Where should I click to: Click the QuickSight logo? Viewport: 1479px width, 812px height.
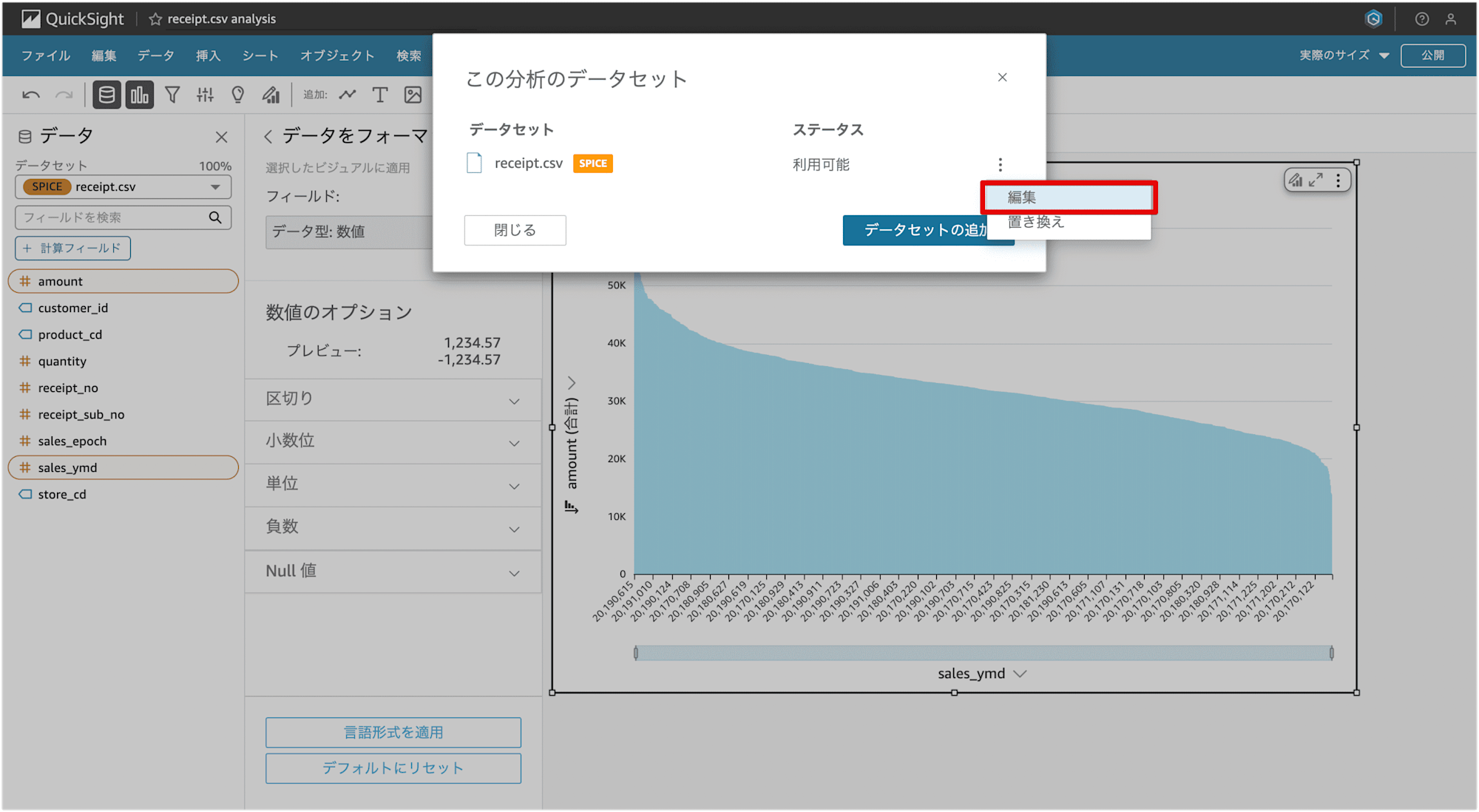point(72,18)
